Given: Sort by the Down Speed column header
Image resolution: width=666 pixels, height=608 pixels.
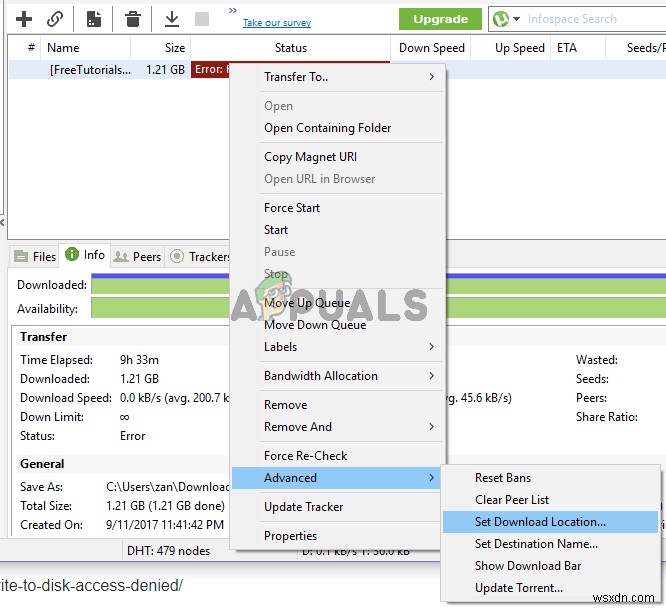Looking at the screenshot, I should [x=432, y=48].
